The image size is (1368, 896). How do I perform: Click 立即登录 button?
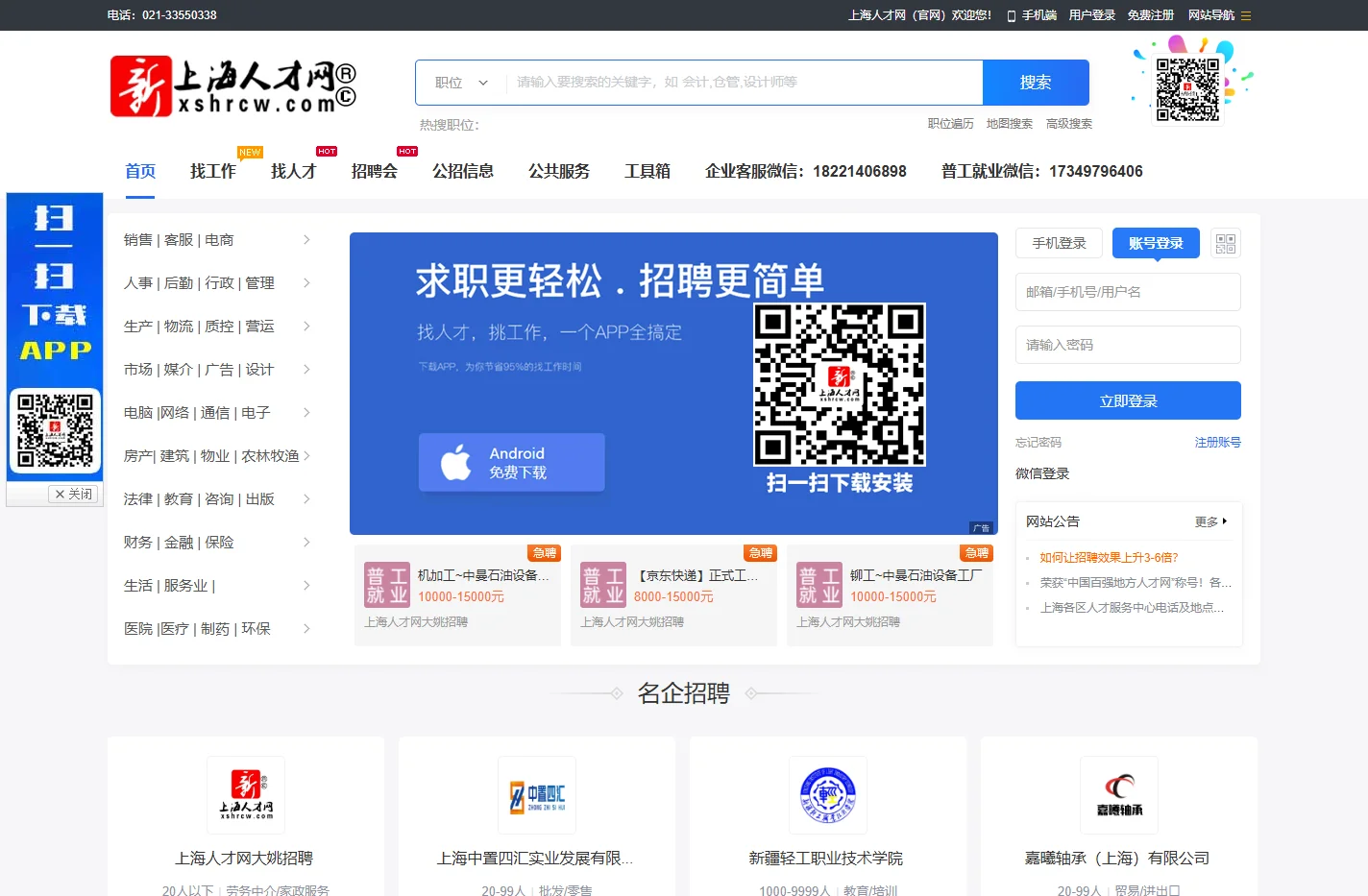point(1128,400)
